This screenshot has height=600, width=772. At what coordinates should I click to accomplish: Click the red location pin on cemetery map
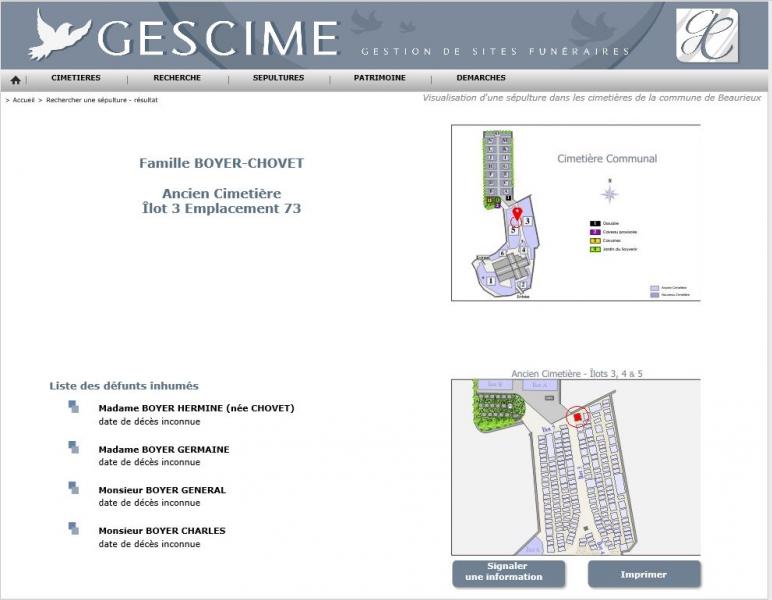(517, 214)
